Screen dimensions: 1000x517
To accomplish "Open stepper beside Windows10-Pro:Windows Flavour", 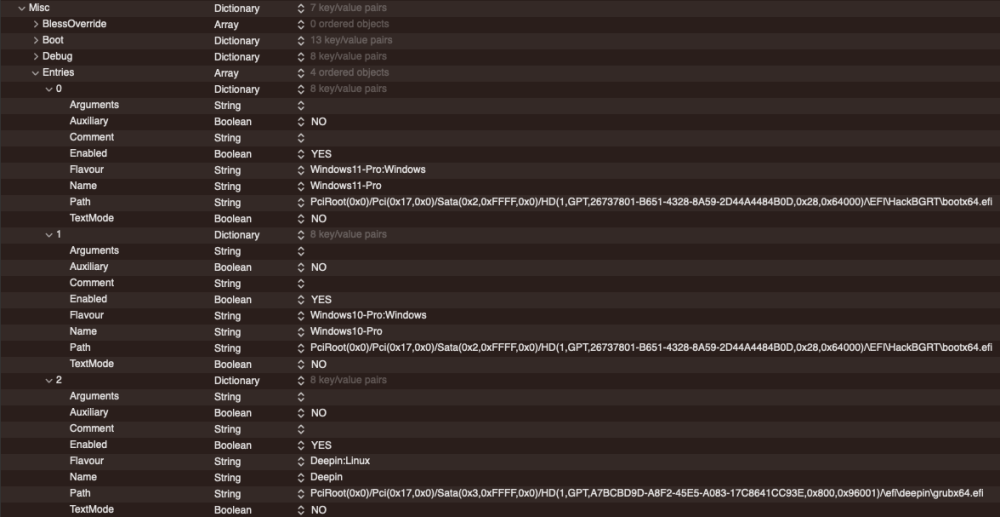I will click(301, 316).
